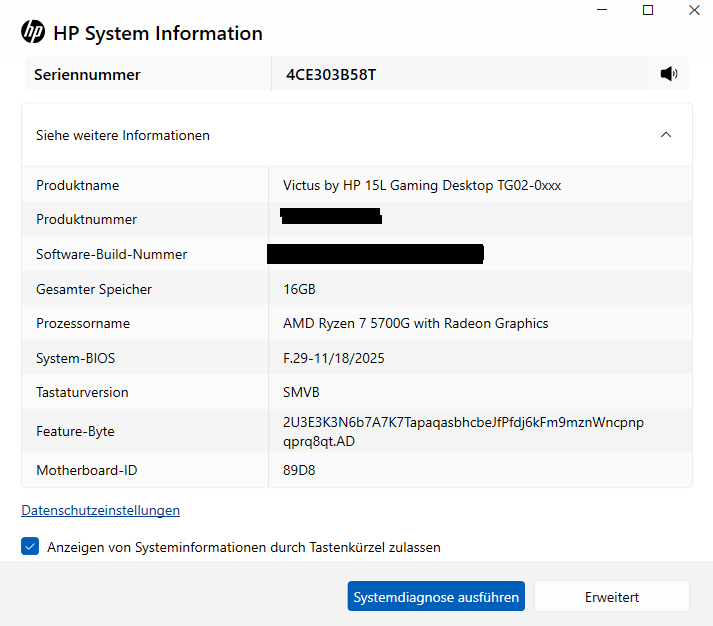The height and width of the screenshot is (626, 713).
Task: Select the Motherboard-ID value 89D8
Action: tap(299, 470)
